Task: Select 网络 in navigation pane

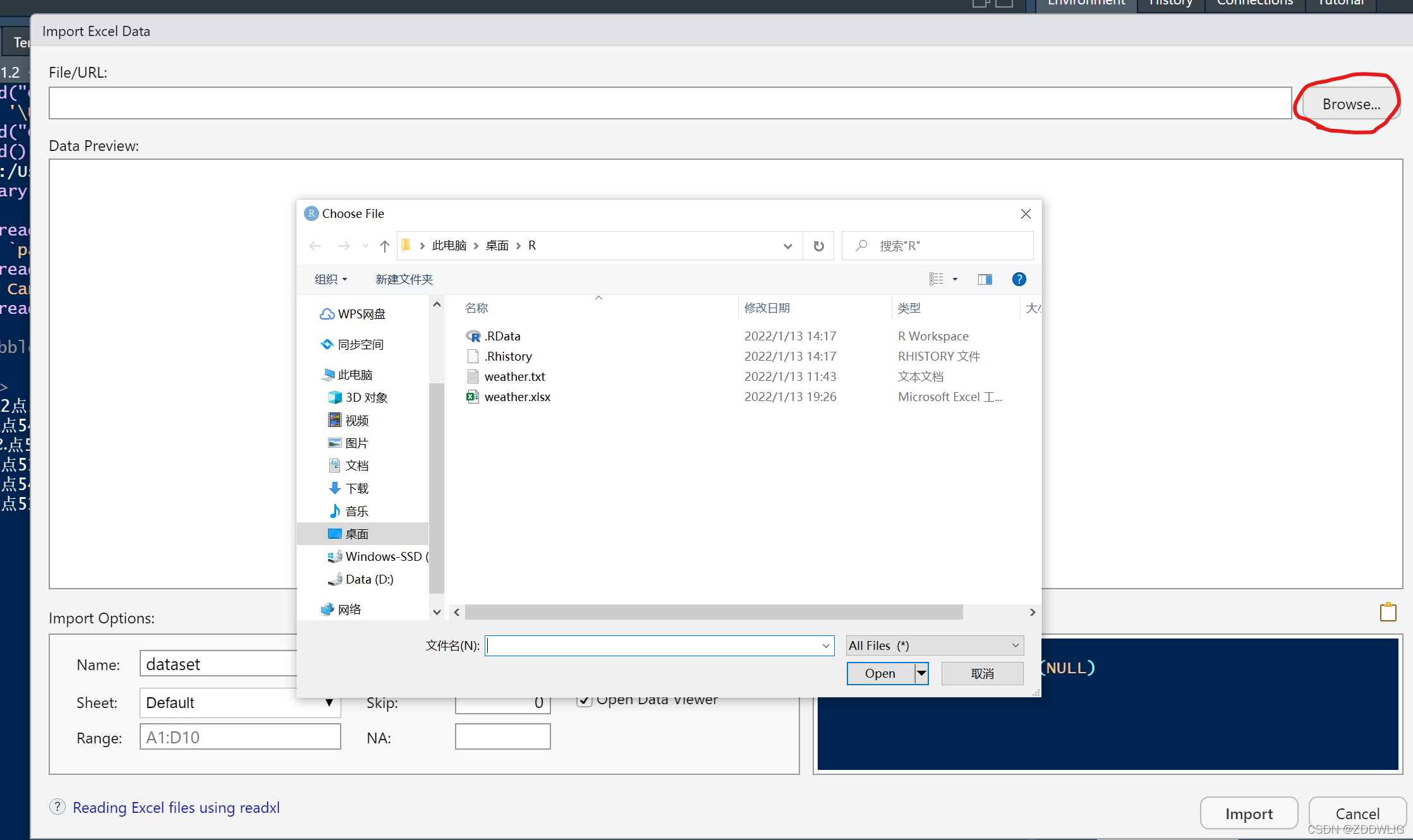Action: [341, 609]
